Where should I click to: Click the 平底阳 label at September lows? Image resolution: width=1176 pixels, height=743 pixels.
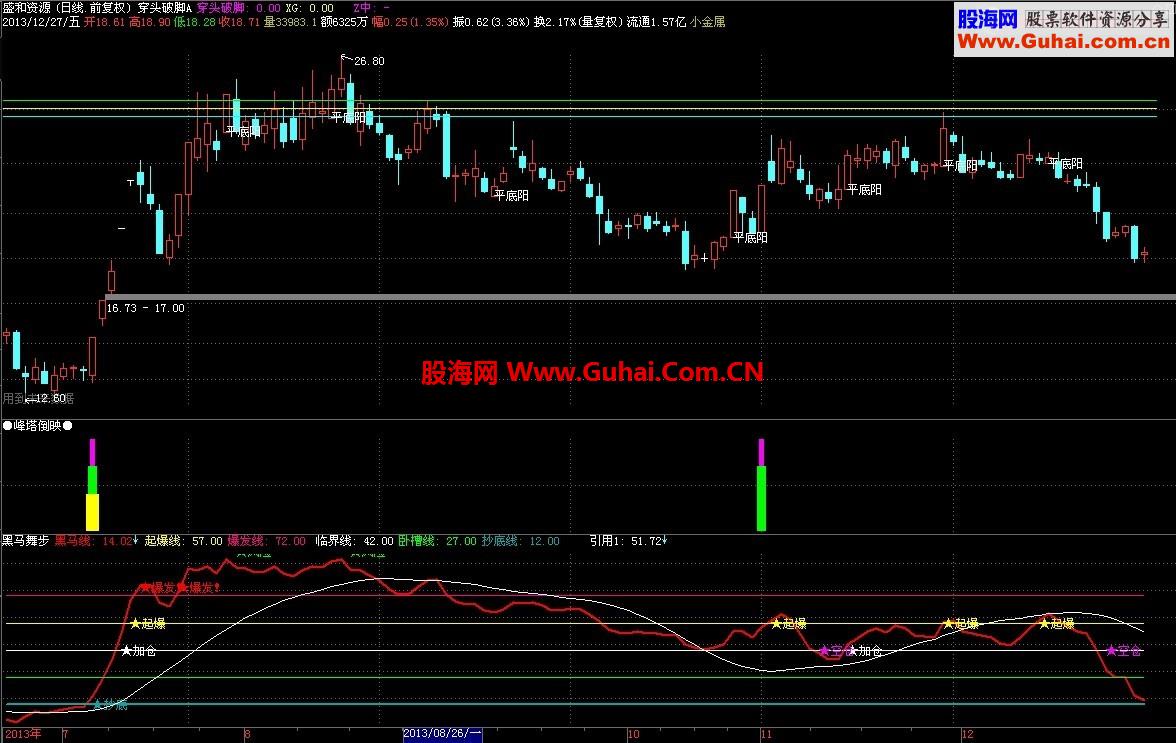512,196
